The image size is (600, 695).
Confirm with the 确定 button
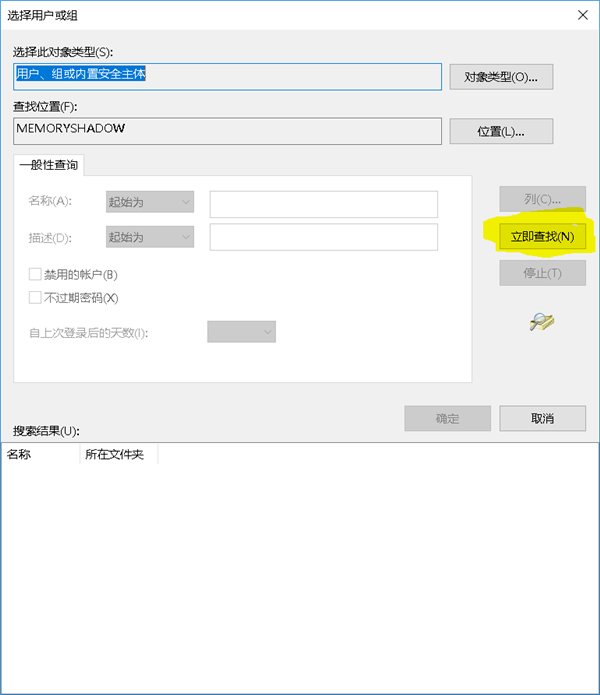click(447, 418)
